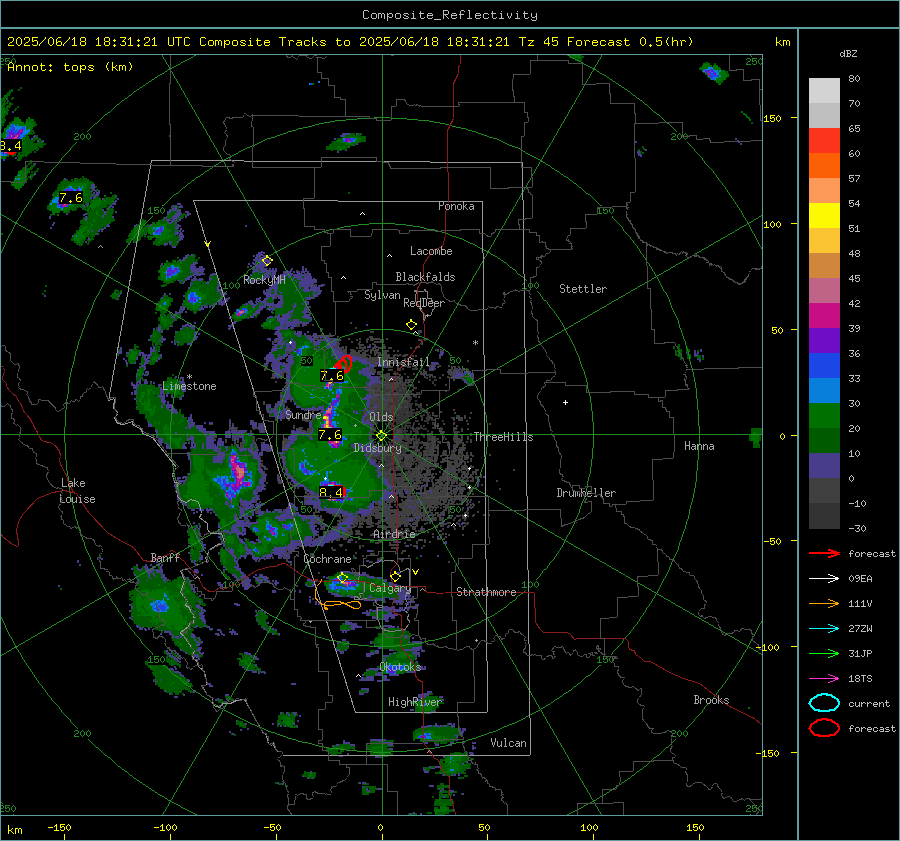
Task: Click the 7.6 tops label west of Innisfail
Action: (332, 376)
